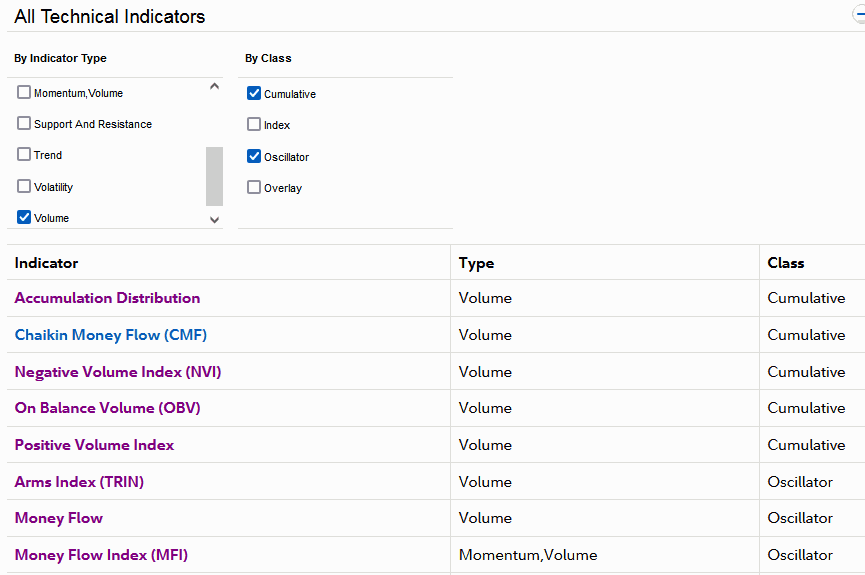Viewport: 865px width, 575px height.
Task: Disable the Oscillator class checkbox
Action: point(254,156)
